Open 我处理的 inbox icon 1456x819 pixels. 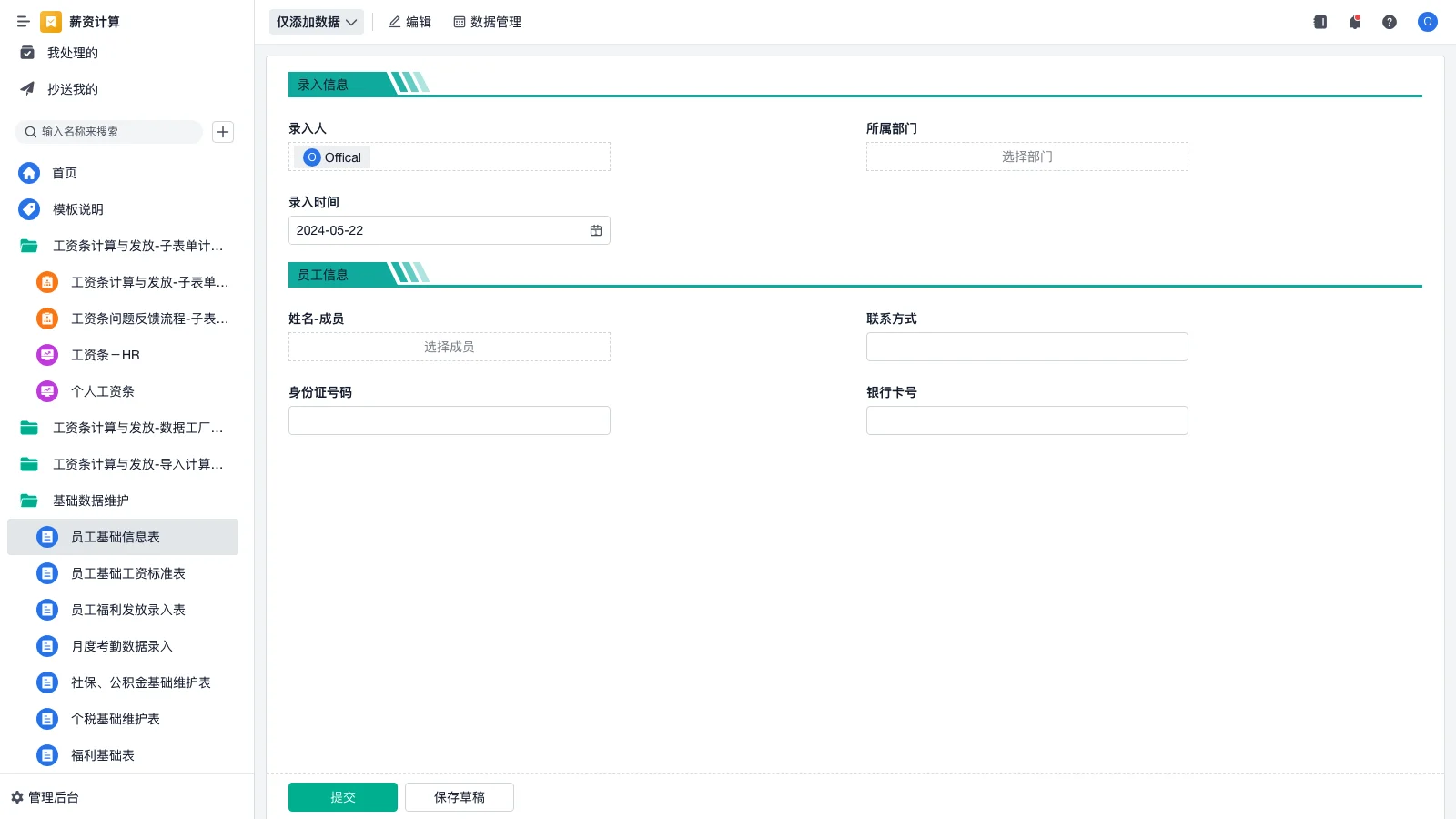pos(27,53)
